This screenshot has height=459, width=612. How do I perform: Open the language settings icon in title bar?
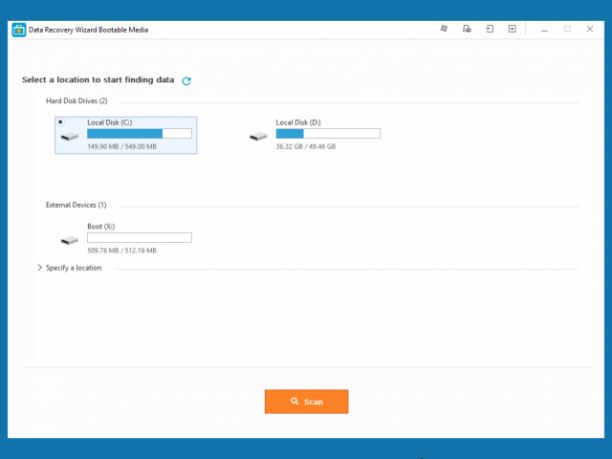click(x=444, y=29)
